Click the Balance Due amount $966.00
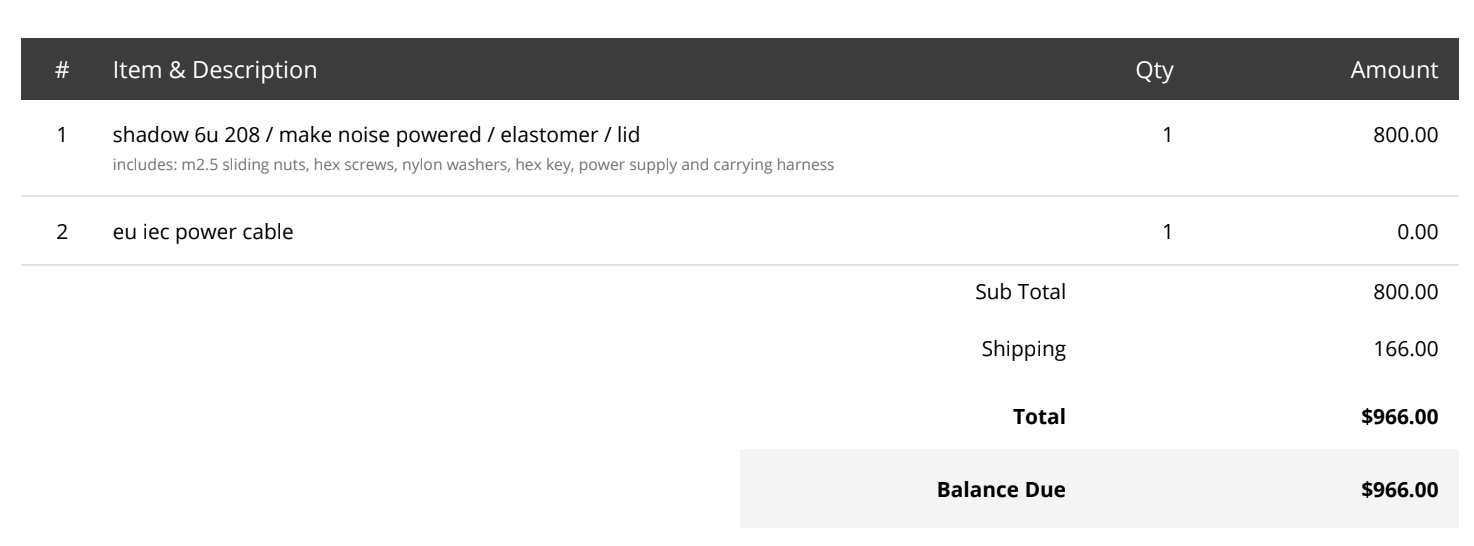The height and width of the screenshot is (546, 1474). click(x=1400, y=490)
